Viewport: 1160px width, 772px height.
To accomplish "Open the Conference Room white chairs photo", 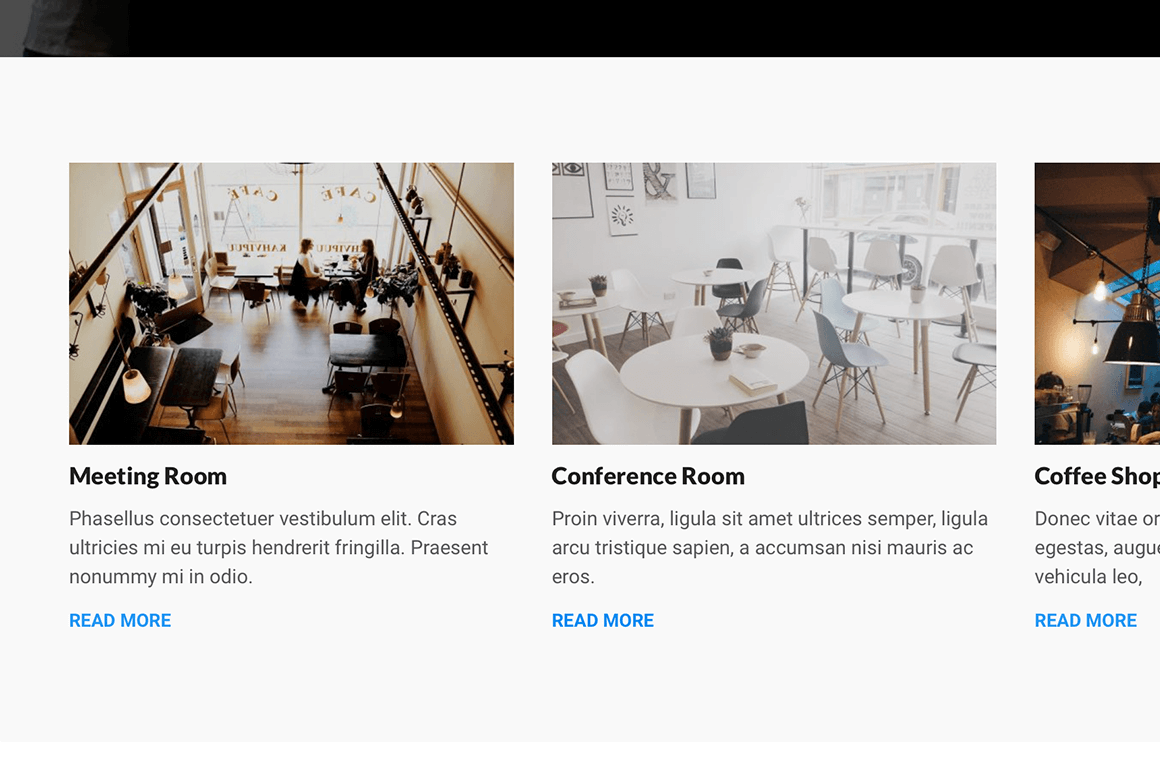I will pos(774,303).
